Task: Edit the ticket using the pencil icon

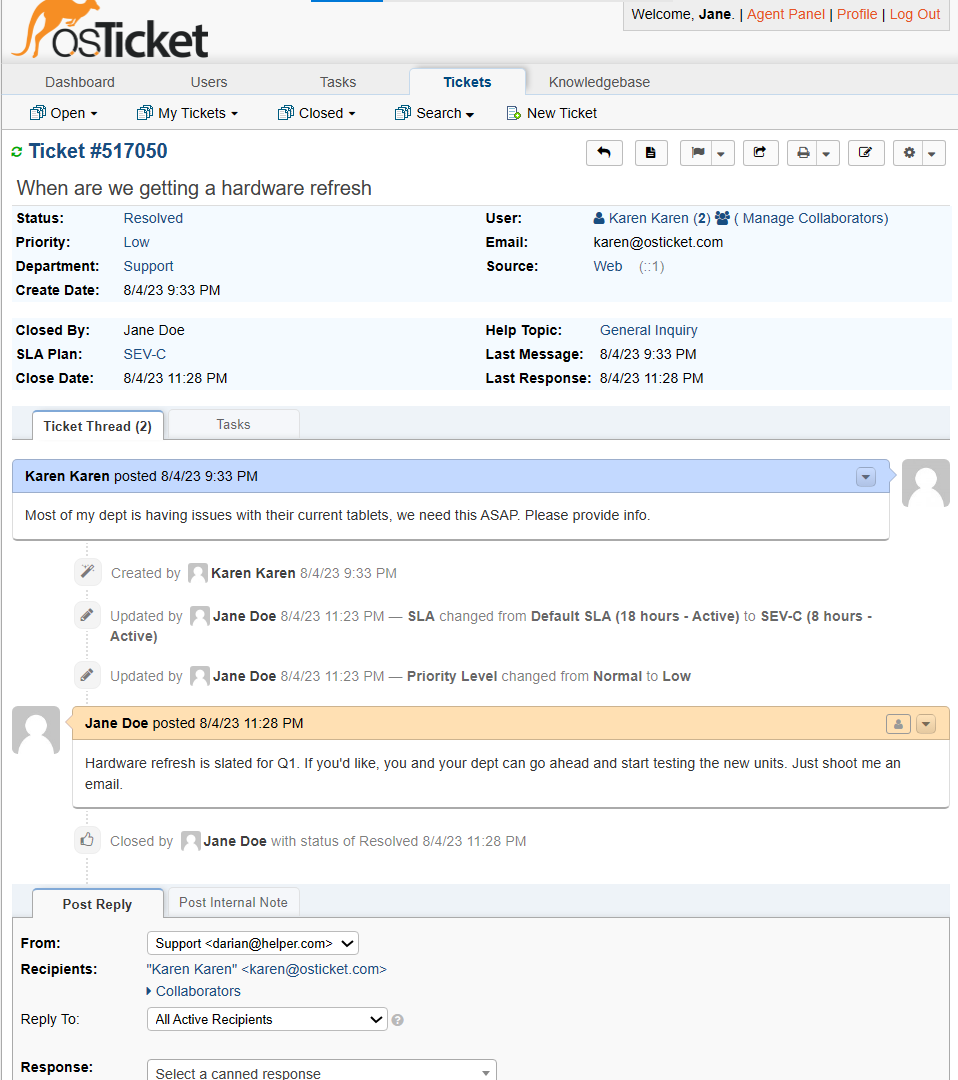Action: click(x=866, y=152)
